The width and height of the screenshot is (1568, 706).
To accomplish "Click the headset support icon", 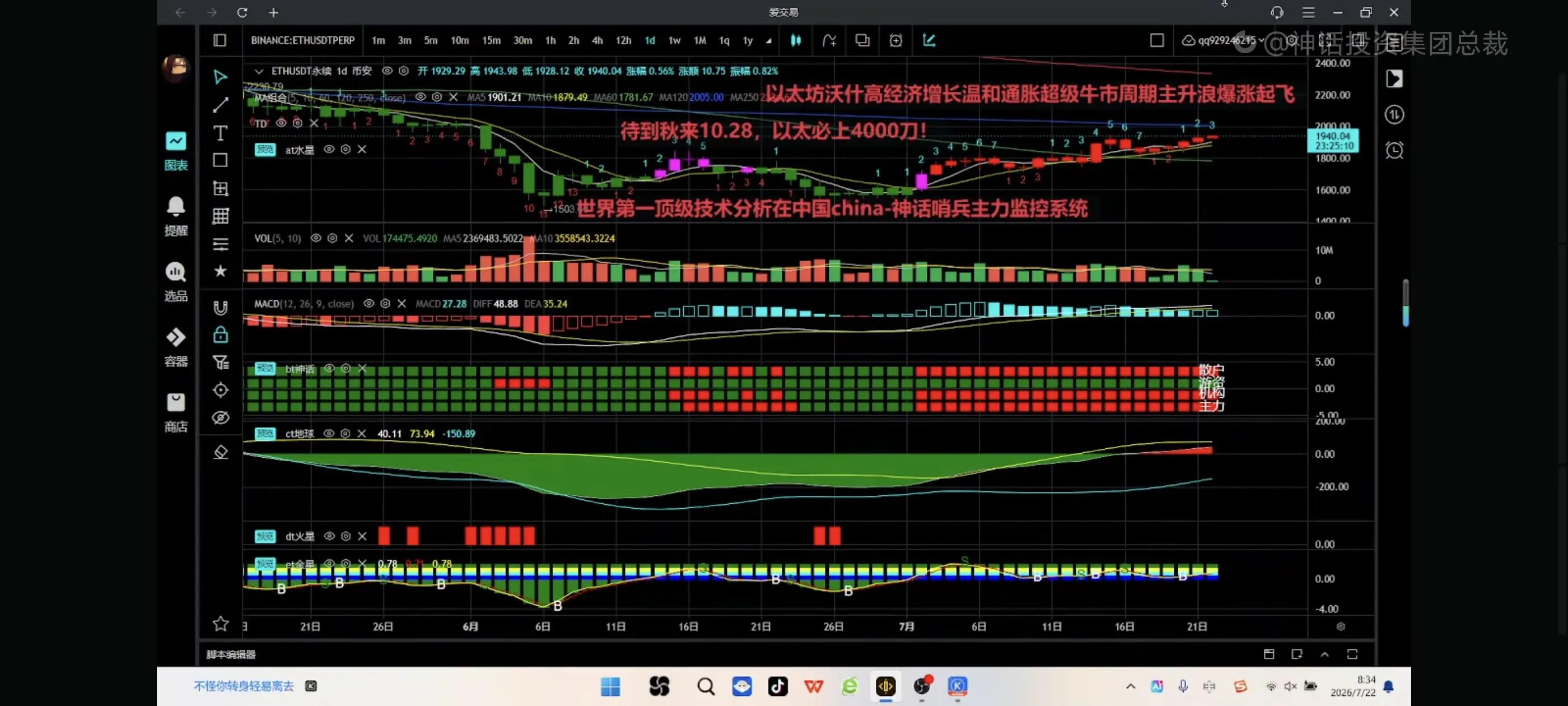I will point(1277,12).
